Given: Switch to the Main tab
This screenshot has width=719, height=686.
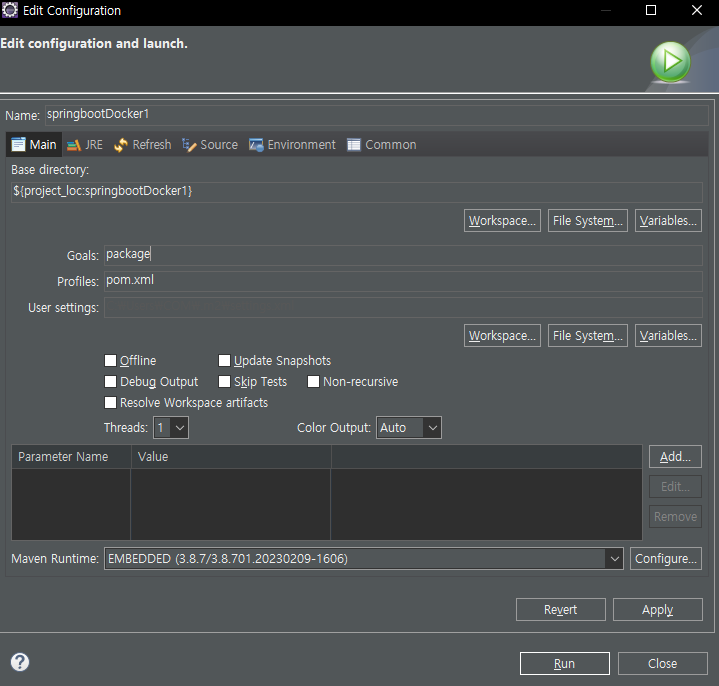Looking at the screenshot, I should 34,145.
